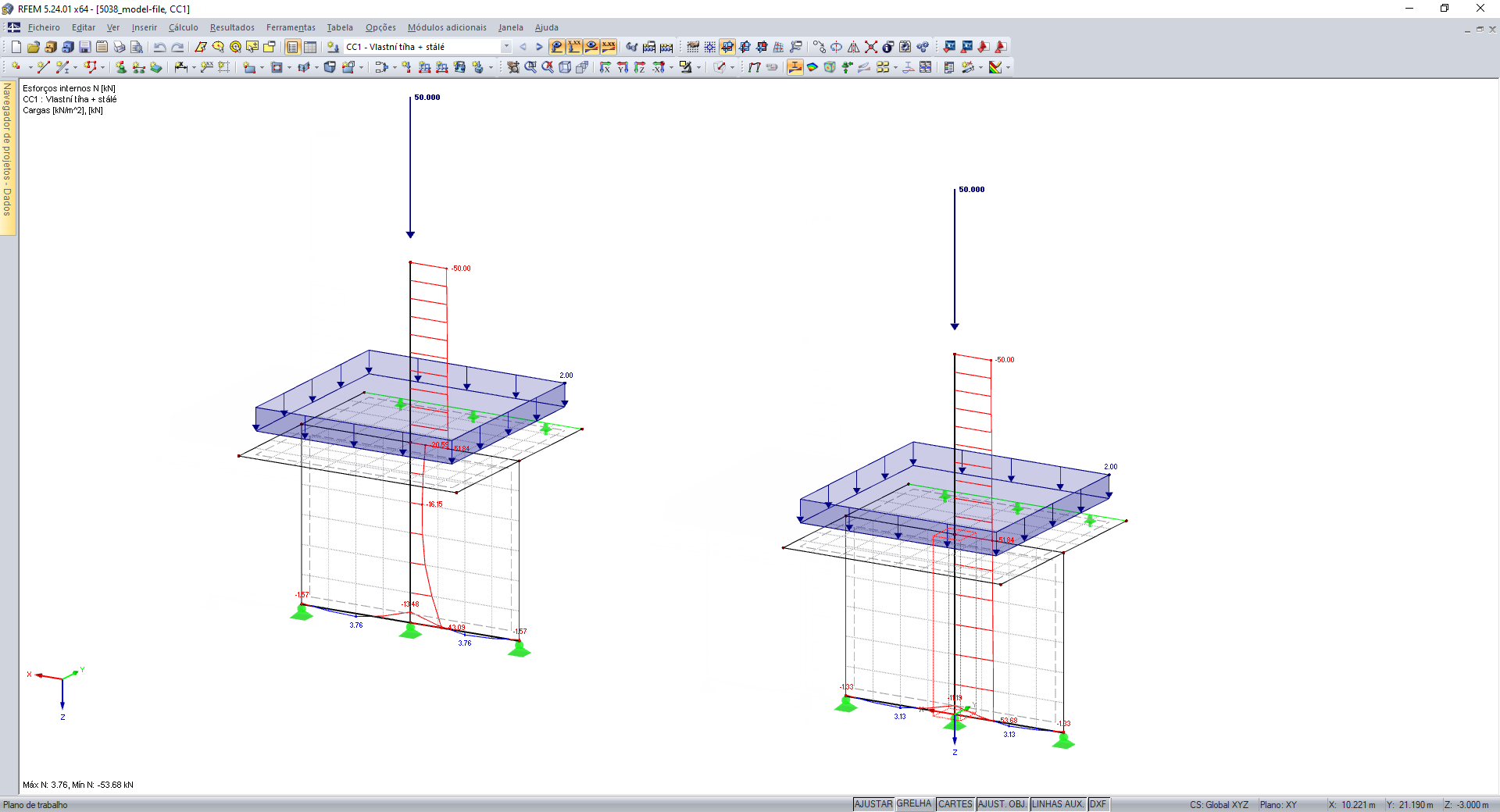Image resolution: width=1500 pixels, height=812 pixels.
Task: Open the Ficheiro menu
Action: [44, 27]
